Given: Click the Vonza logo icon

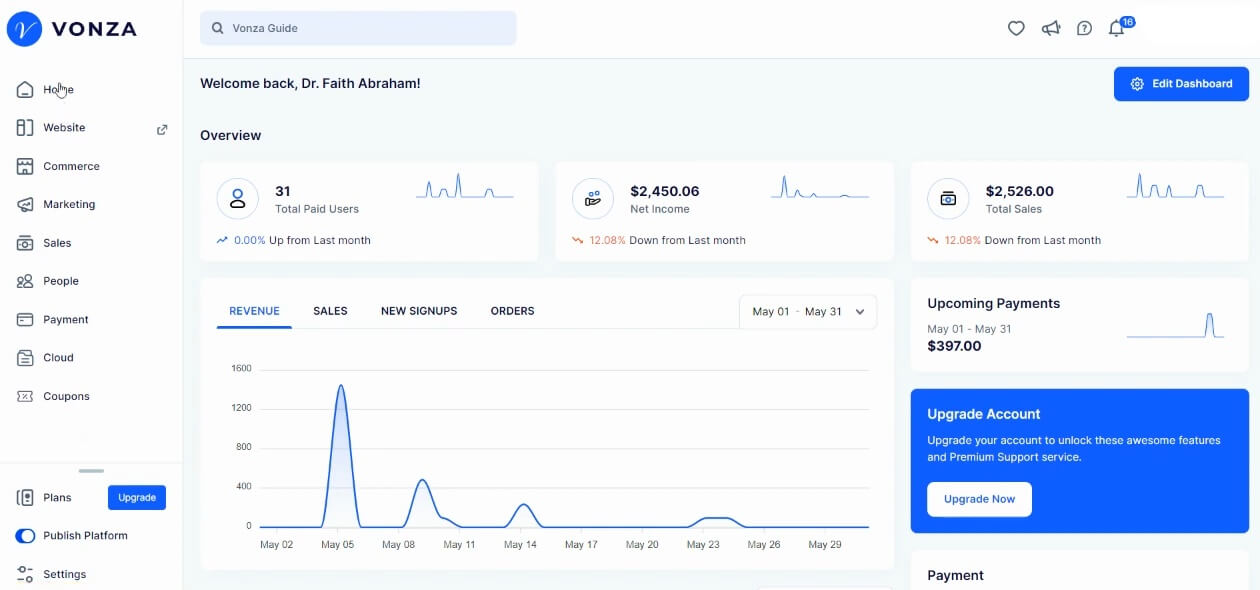Looking at the screenshot, I should [24, 29].
